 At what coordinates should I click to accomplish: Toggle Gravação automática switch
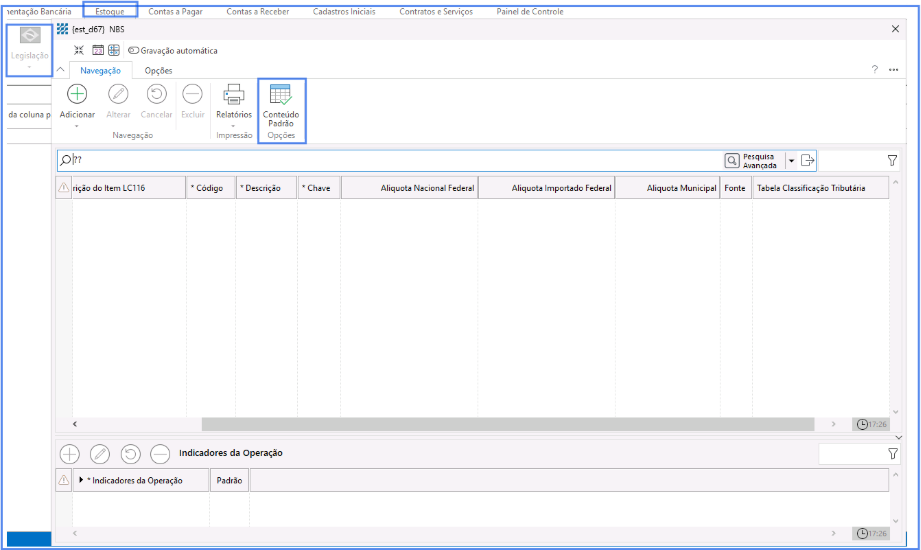coord(133,51)
